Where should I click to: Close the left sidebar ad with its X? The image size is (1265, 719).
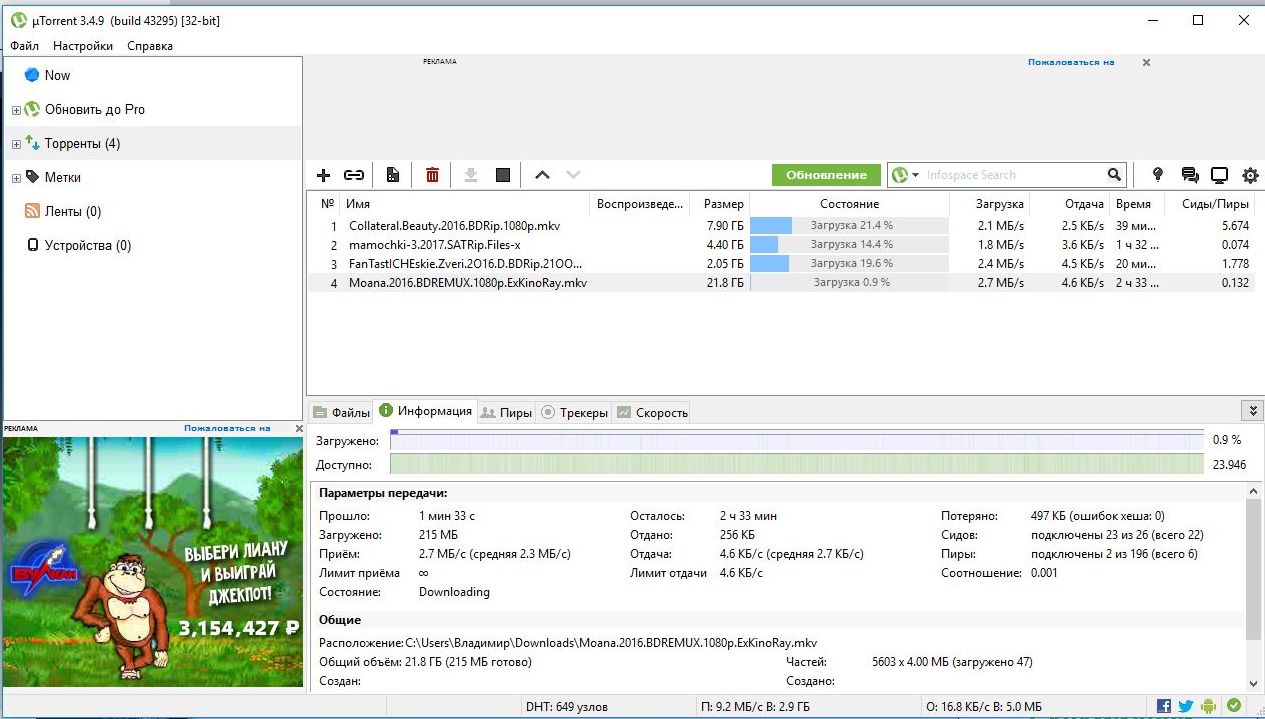(x=298, y=428)
